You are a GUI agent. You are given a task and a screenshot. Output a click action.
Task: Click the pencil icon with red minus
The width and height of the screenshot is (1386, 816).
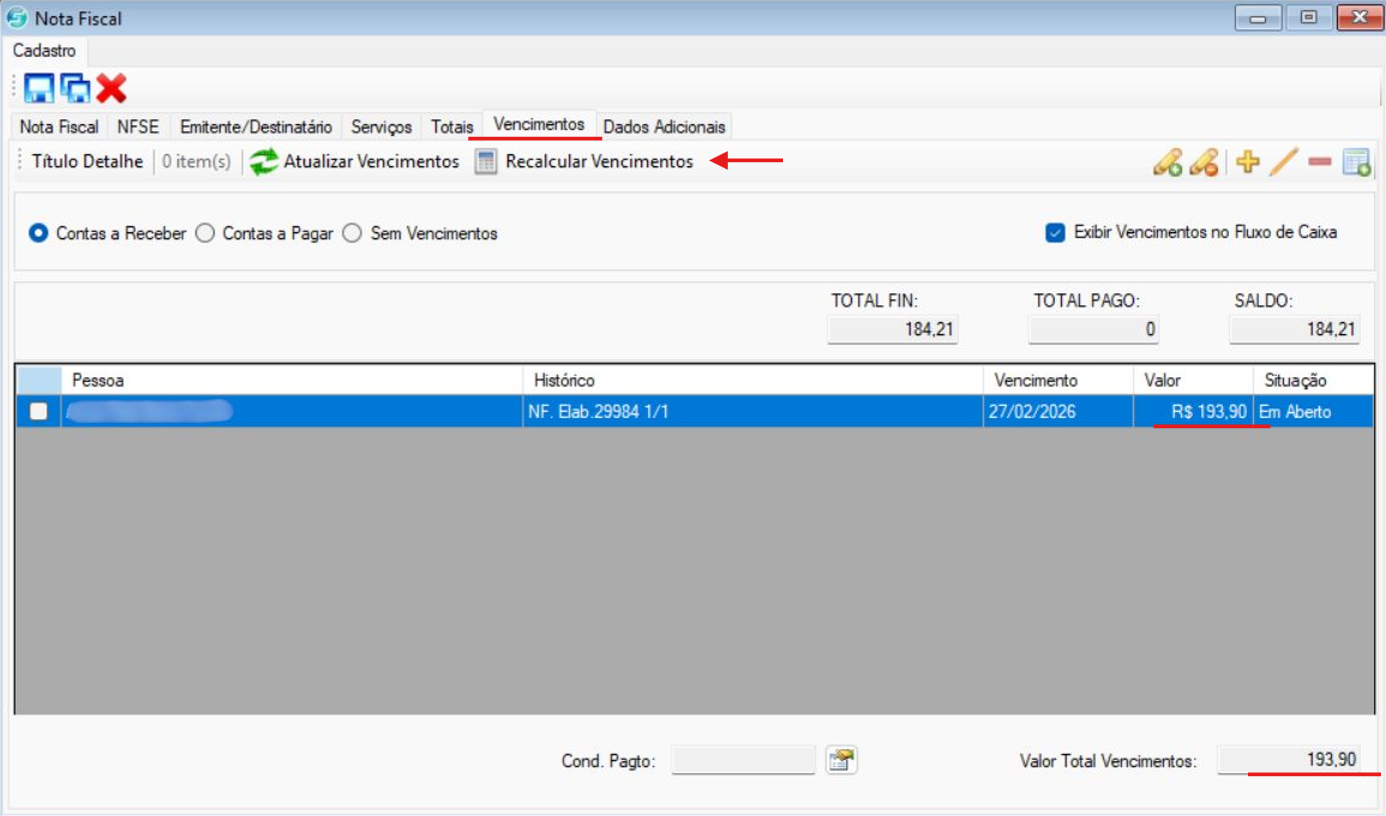click(1203, 162)
